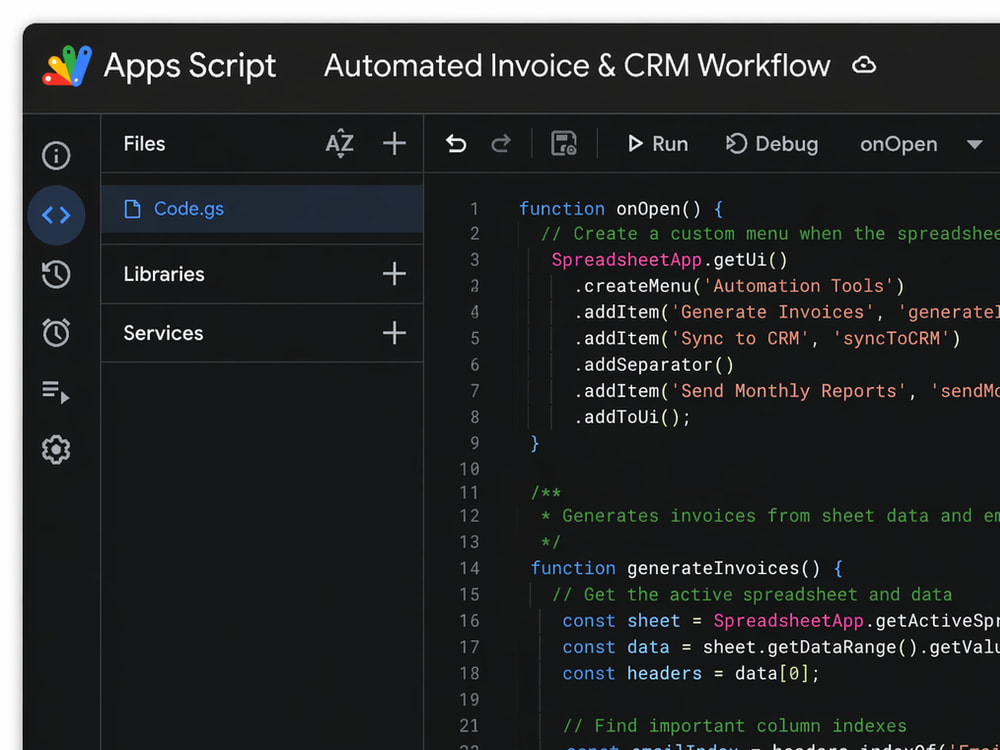This screenshot has width=1000, height=750.
Task: Click the Apps Script logo
Action: (x=67, y=66)
